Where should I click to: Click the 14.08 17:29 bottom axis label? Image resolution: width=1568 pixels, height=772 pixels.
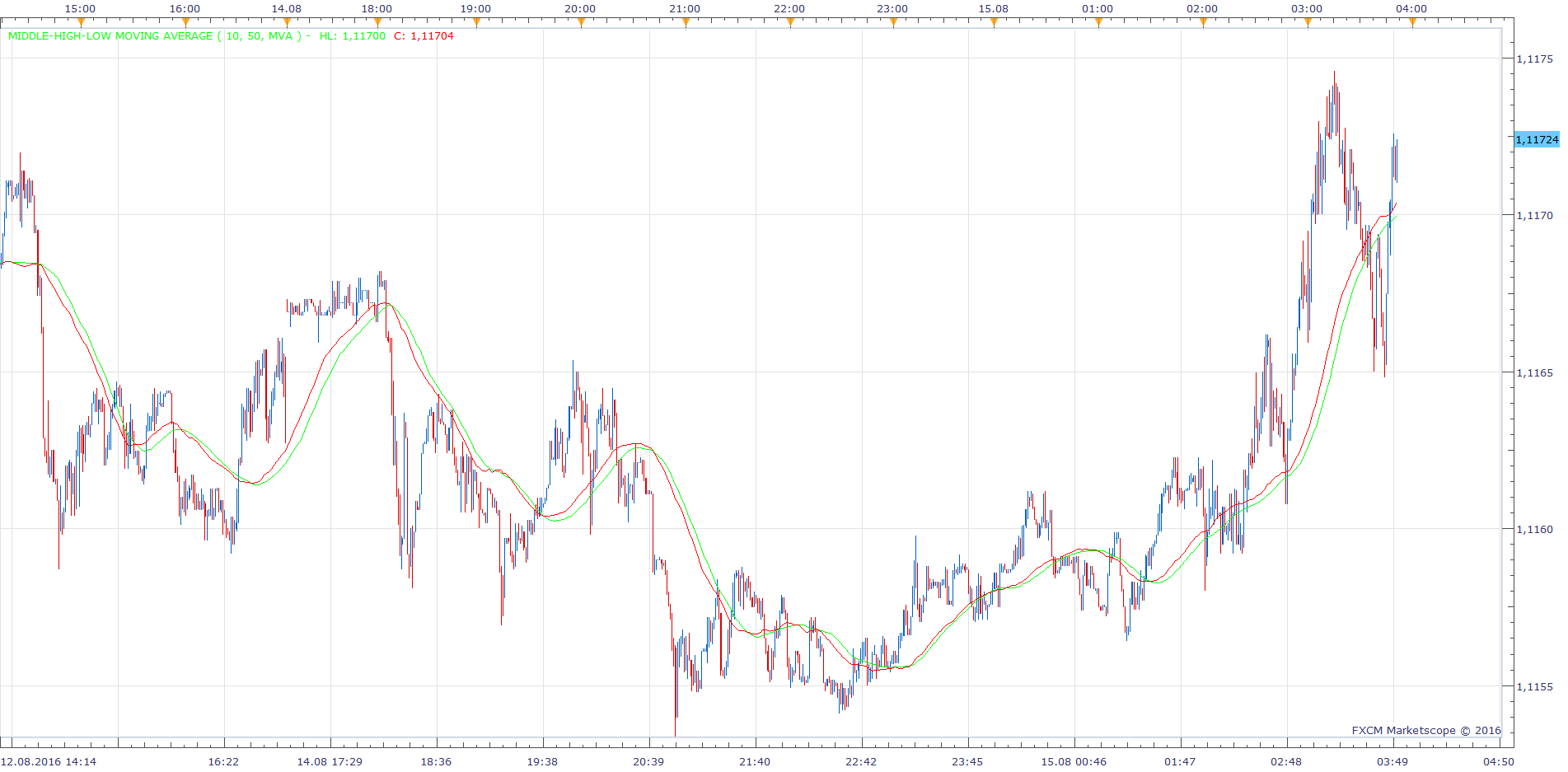pos(330,761)
